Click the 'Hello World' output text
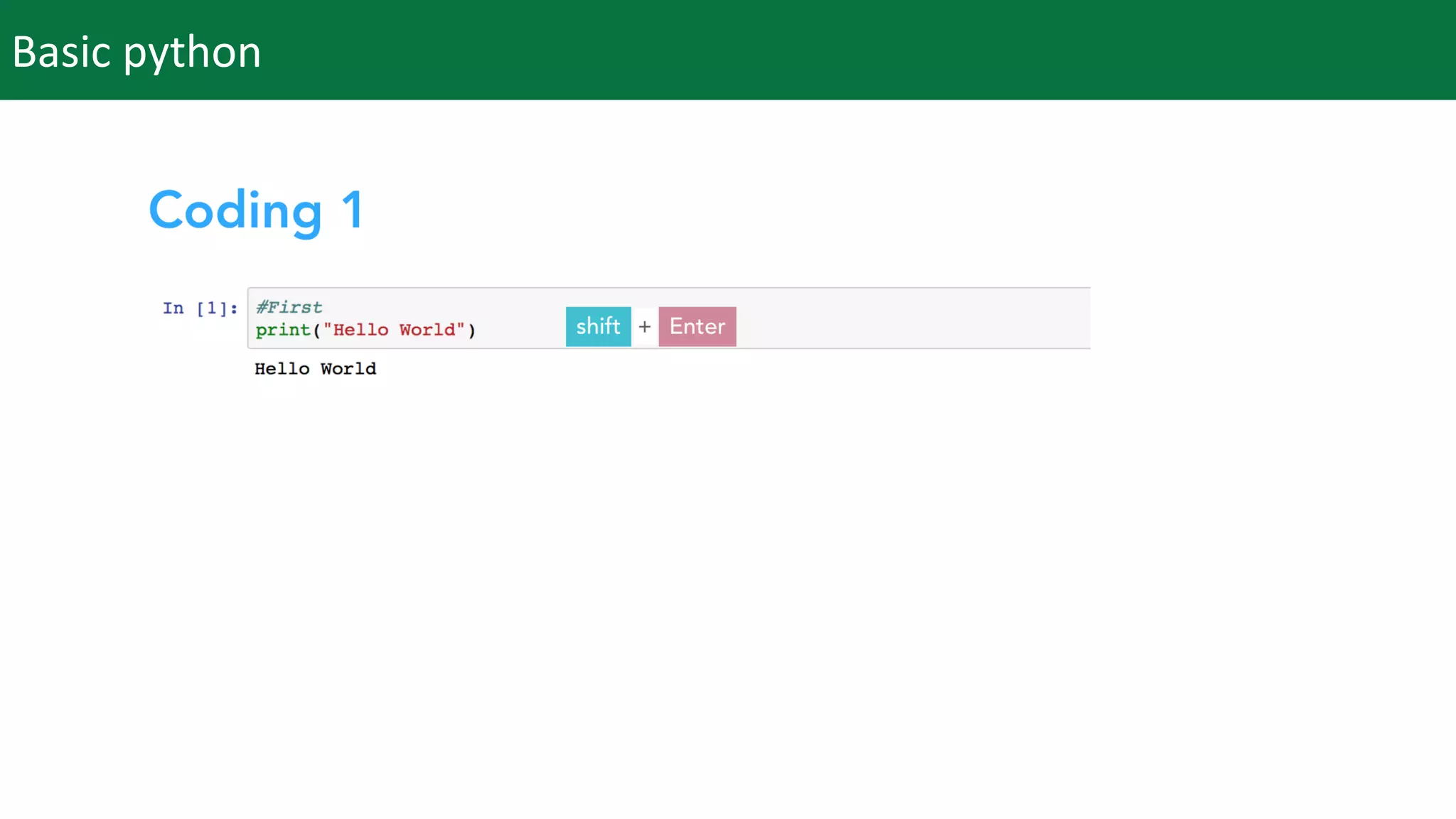 tap(315, 368)
